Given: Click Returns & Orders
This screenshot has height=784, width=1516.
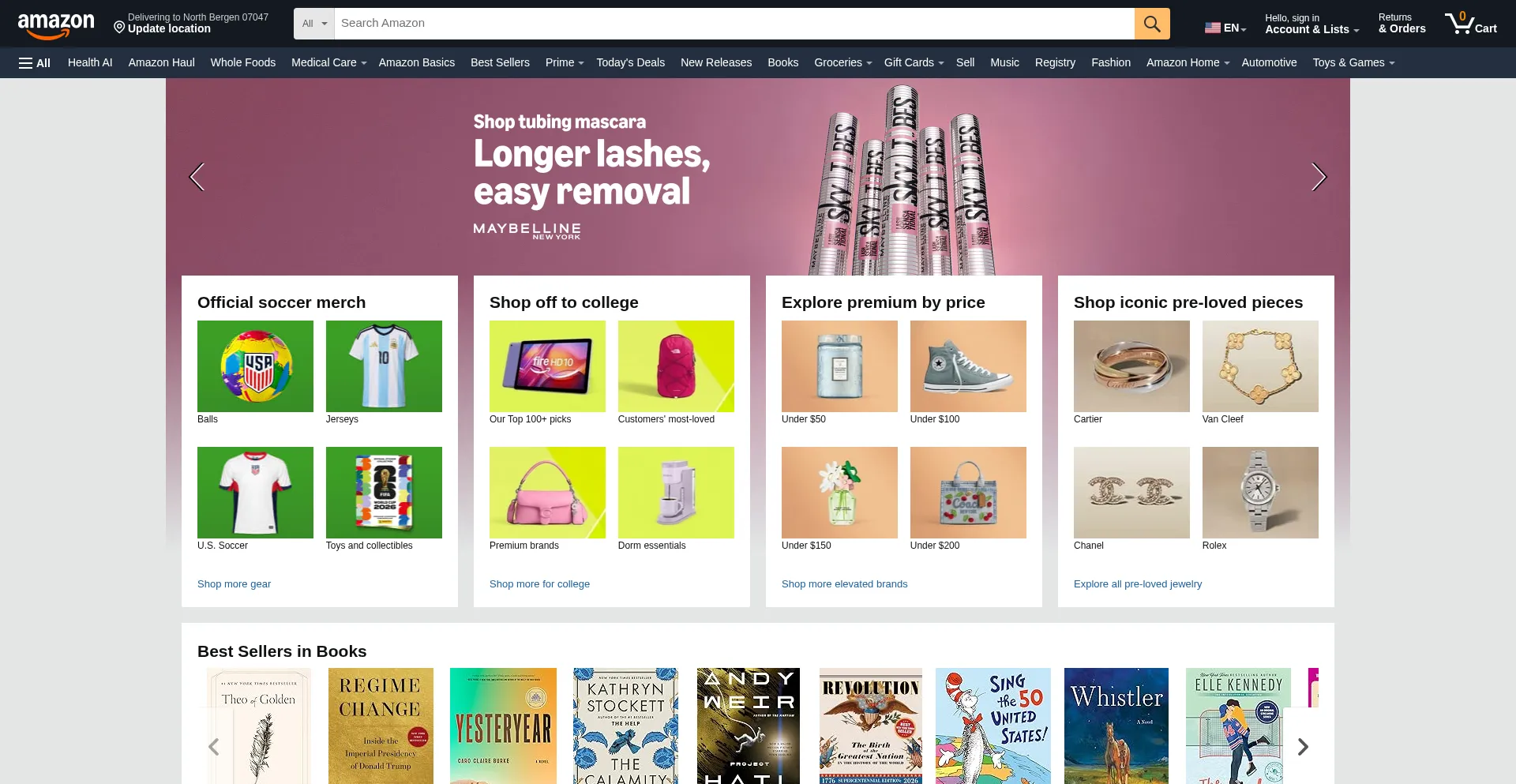Looking at the screenshot, I should click(1402, 24).
